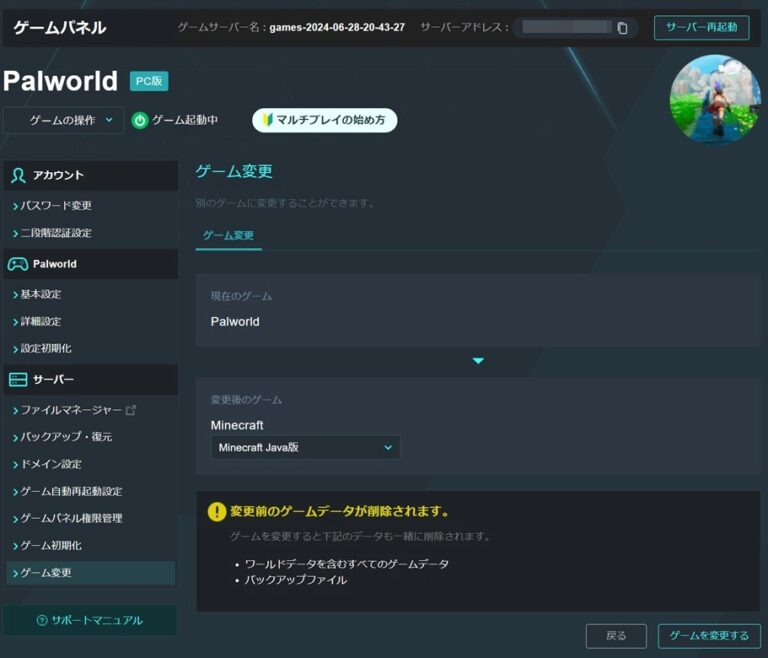Click the サーバー server rack icon
768x658 pixels.
point(18,380)
